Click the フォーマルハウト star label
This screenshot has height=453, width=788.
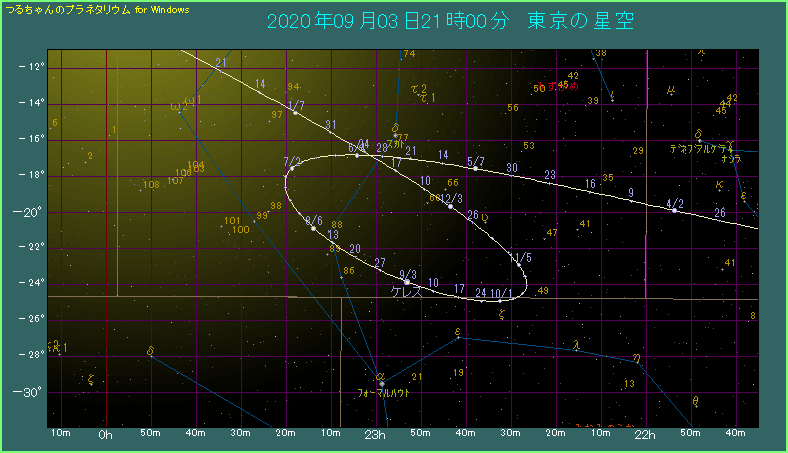click(383, 394)
